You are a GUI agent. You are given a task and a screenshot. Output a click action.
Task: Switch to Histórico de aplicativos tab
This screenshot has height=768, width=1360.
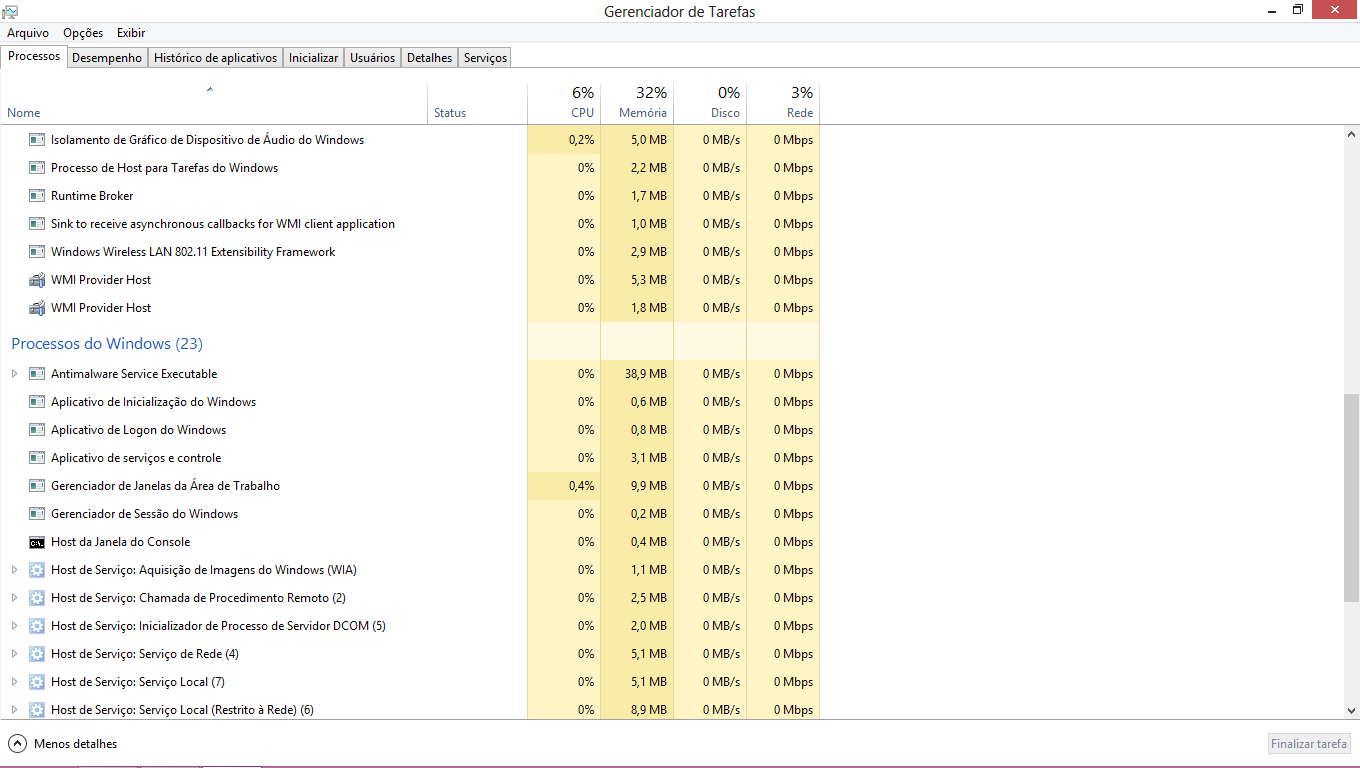(215, 58)
